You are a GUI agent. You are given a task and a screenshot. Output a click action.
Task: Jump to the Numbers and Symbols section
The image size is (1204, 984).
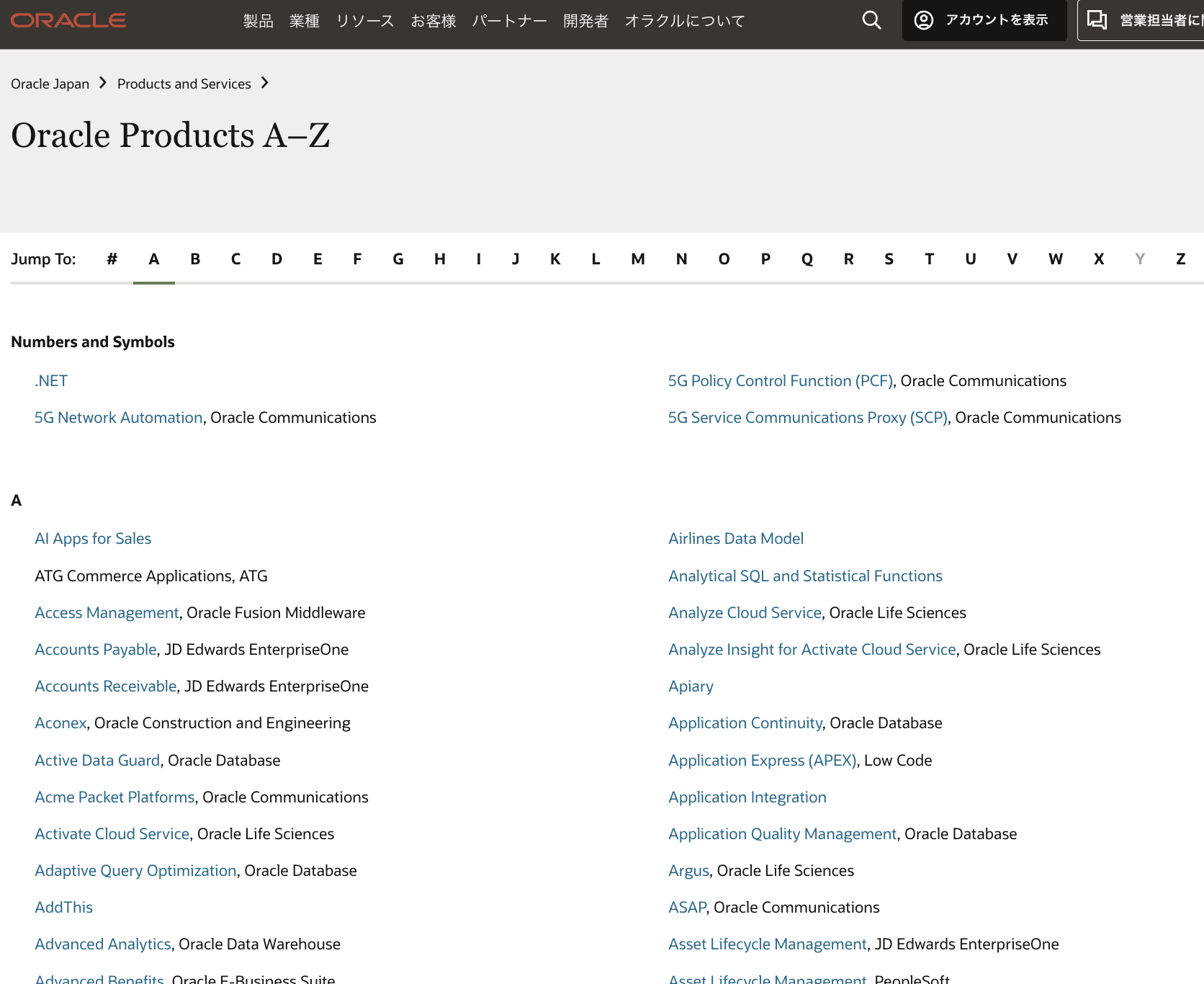112,259
